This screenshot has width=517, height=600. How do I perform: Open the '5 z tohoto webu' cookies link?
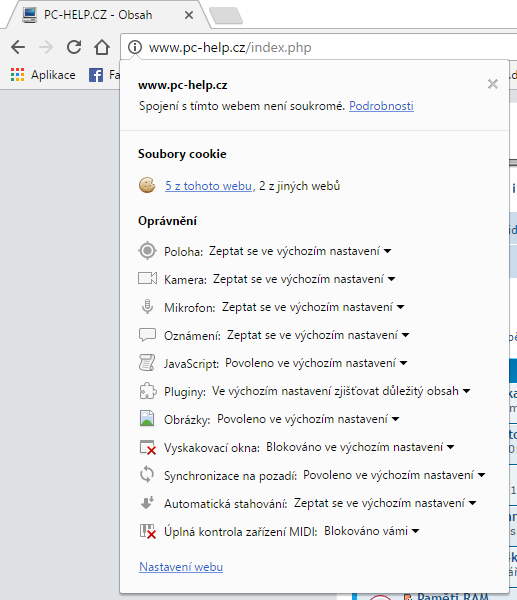(x=209, y=186)
